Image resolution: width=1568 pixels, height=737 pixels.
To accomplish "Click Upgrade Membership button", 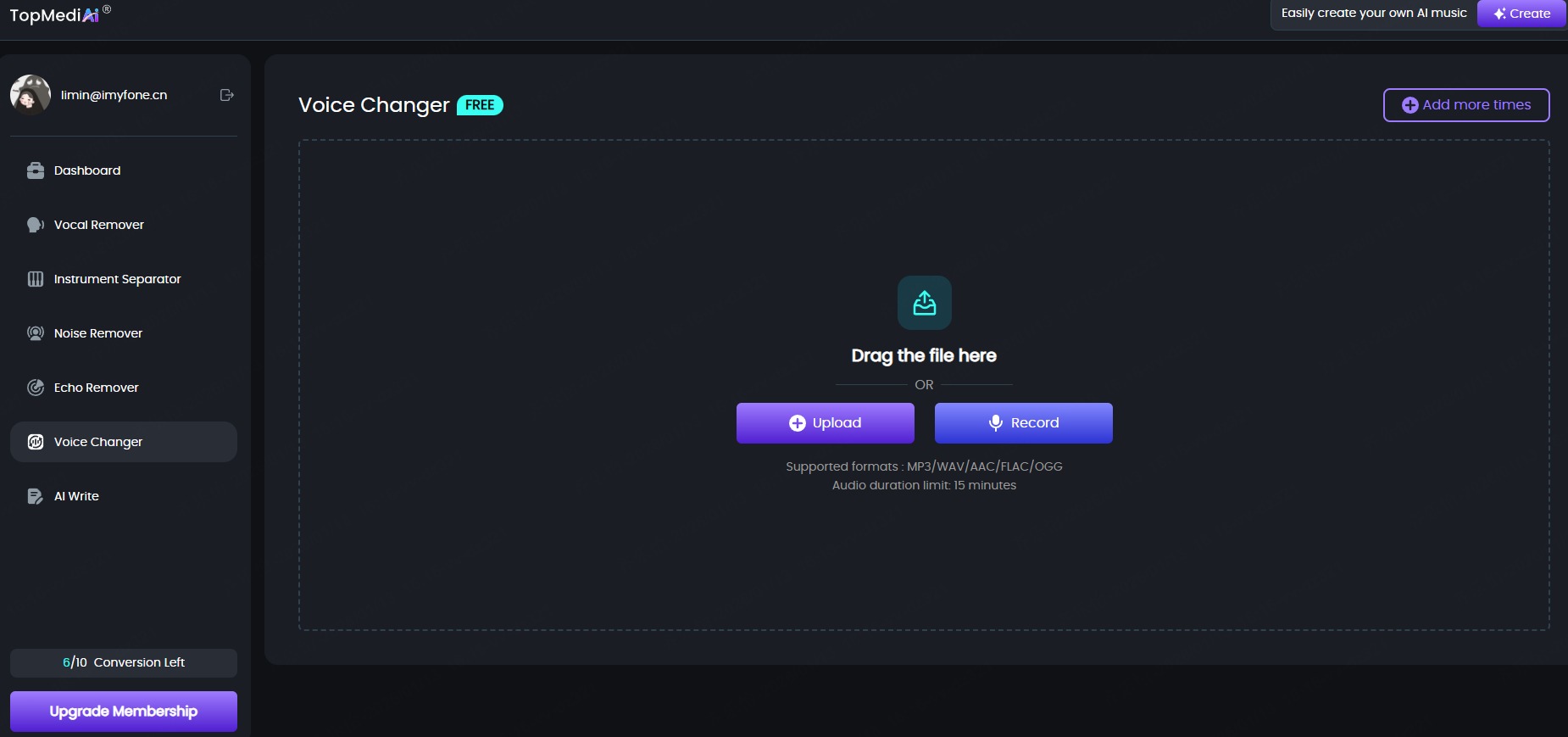I will [124, 711].
